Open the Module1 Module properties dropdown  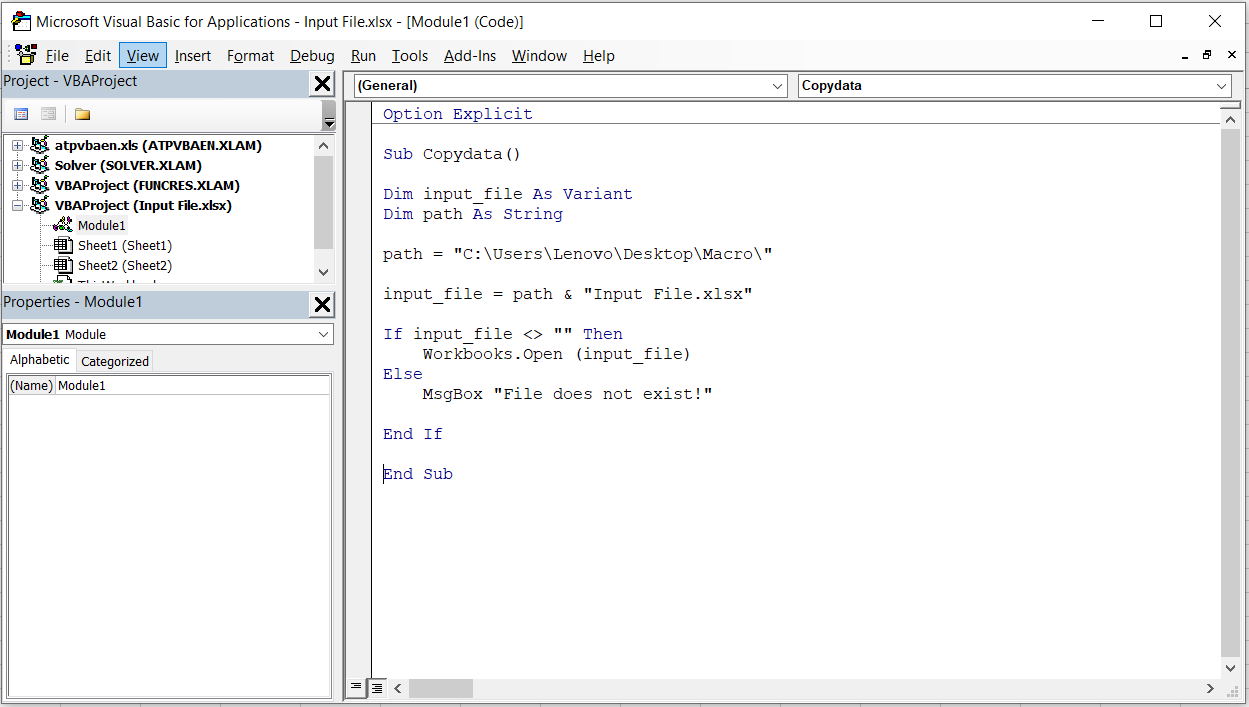(x=323, y=335)
